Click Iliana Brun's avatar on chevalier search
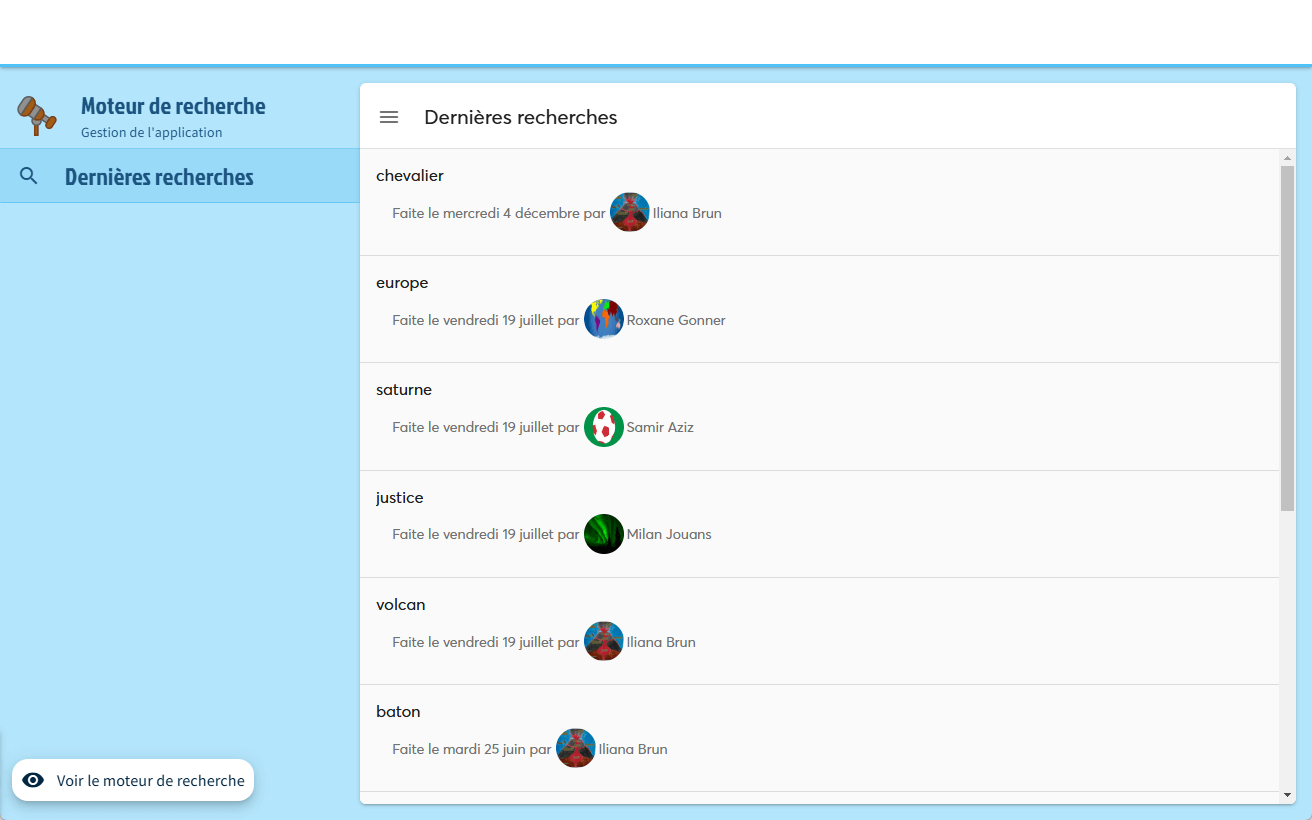 click(x=629, y=213)
